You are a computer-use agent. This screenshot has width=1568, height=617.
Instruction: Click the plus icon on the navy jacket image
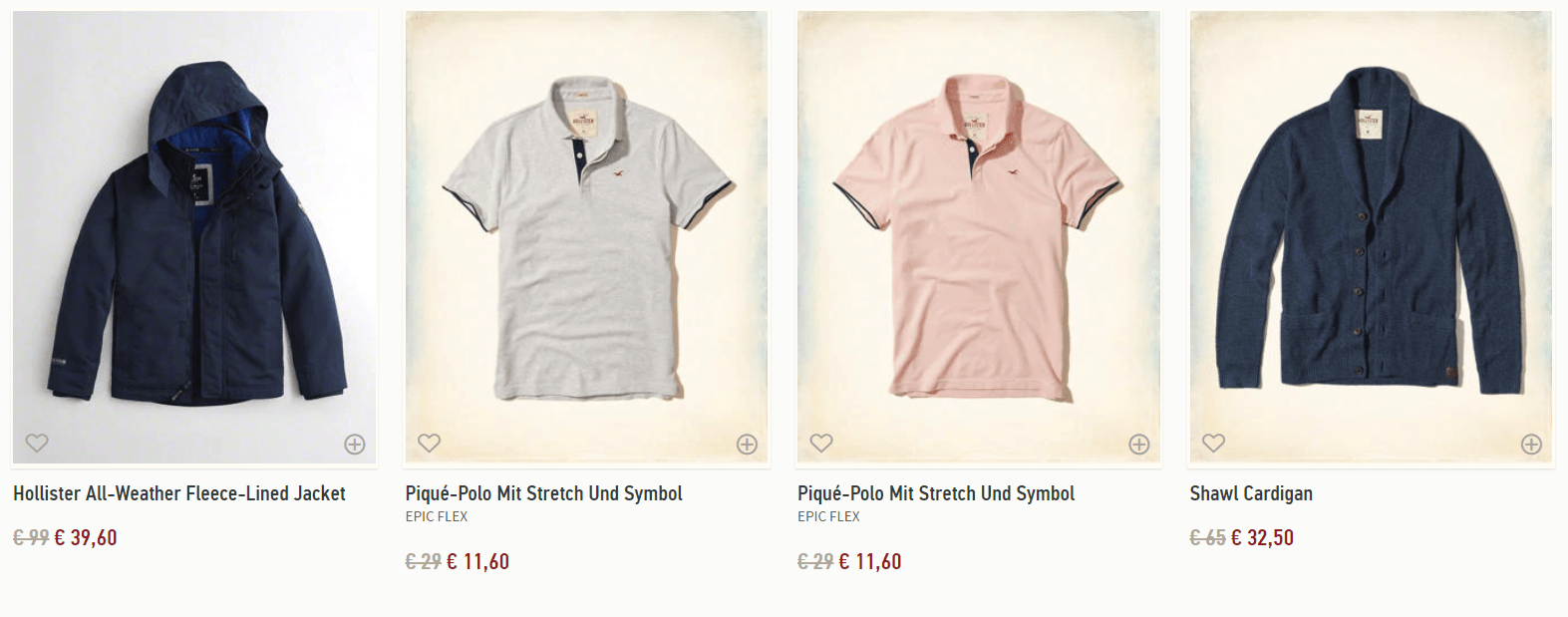point(355,445)
